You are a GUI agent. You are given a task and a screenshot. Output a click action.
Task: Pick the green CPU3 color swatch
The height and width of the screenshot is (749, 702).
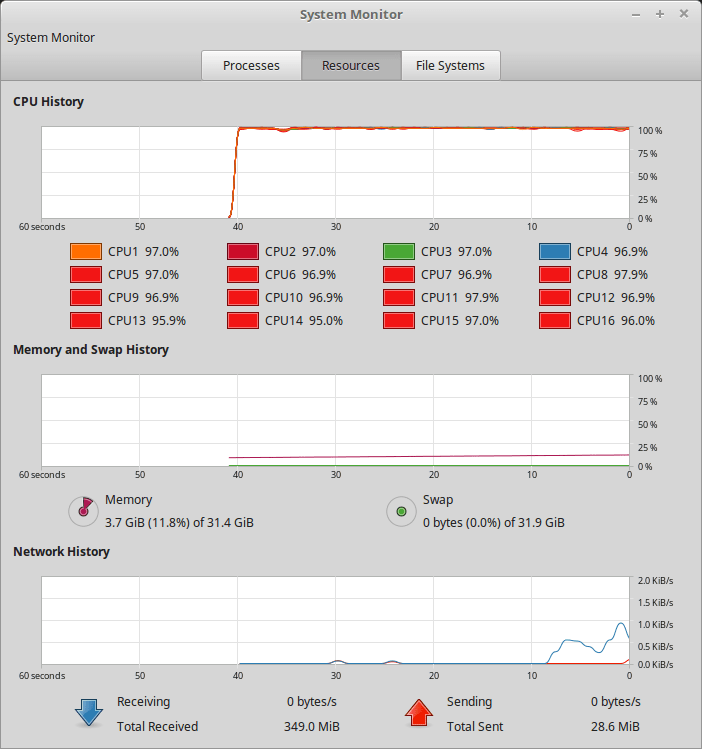tap(399, 252)
